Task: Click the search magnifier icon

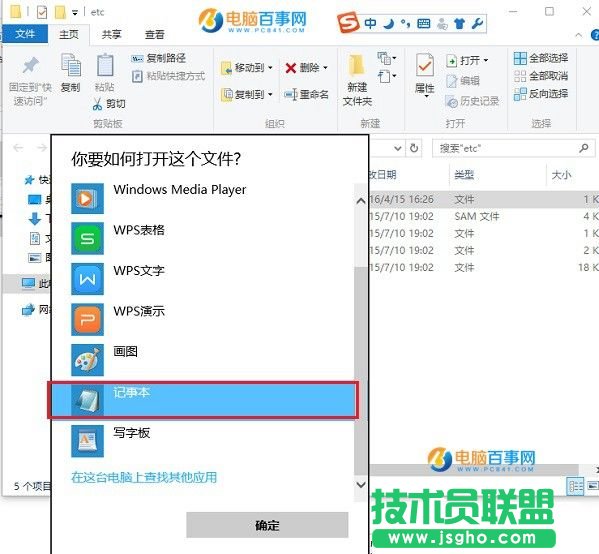Action: [583, 148]
